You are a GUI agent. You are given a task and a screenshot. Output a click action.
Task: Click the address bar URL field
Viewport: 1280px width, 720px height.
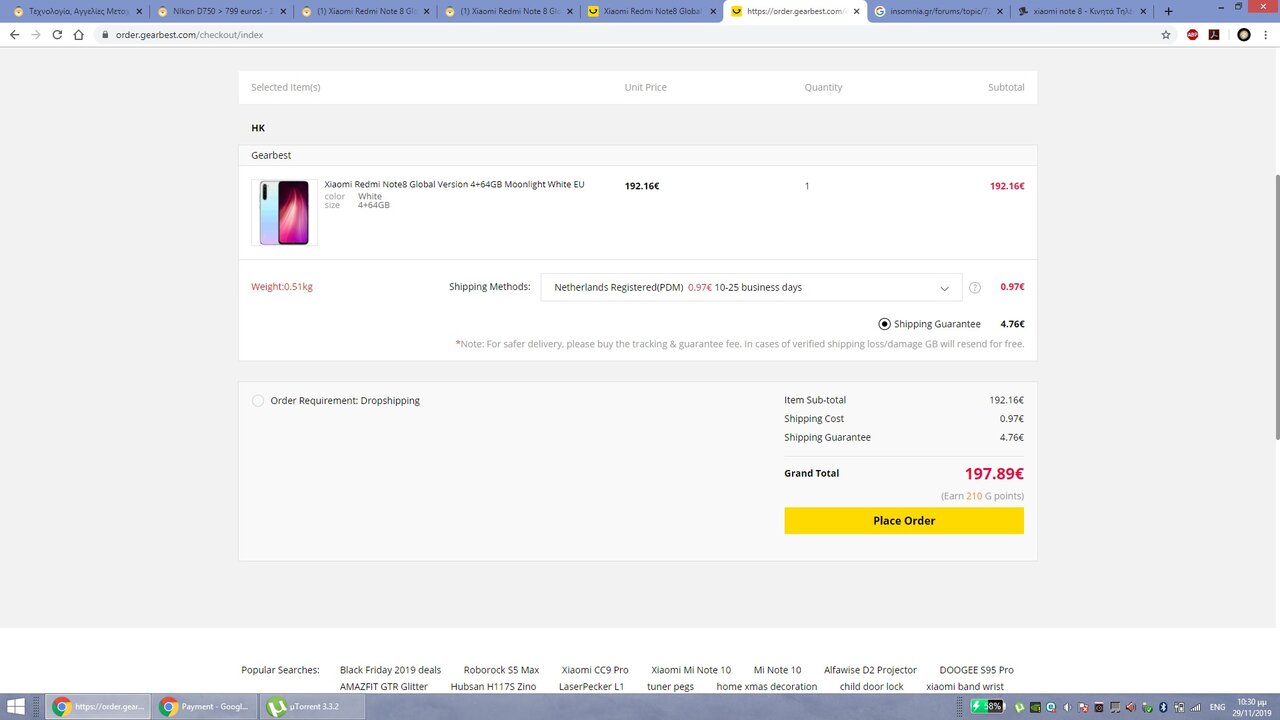click(630, 34)
